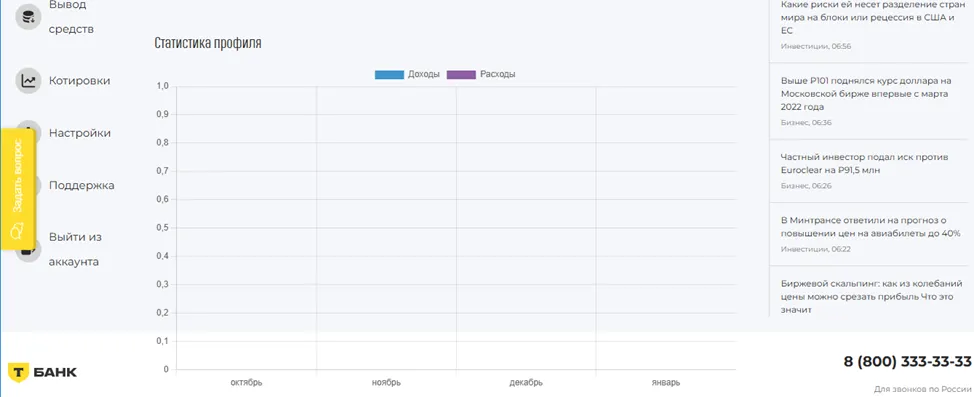Screen dimensions: 974x397
Task: Click the ноябрь axis label
Action: click(386, 383)
